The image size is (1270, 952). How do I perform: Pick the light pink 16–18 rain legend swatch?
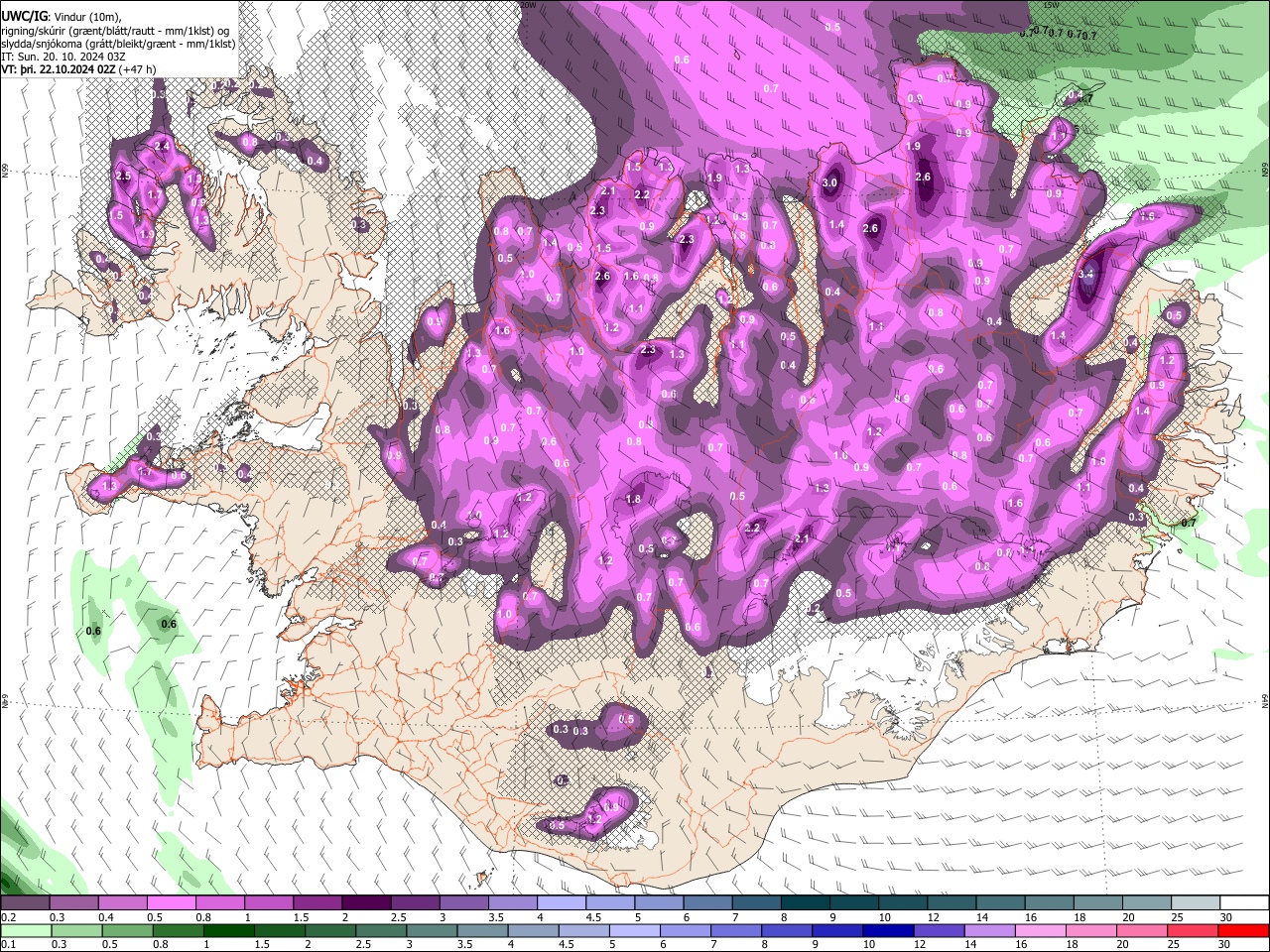[x=1041, y=930]
